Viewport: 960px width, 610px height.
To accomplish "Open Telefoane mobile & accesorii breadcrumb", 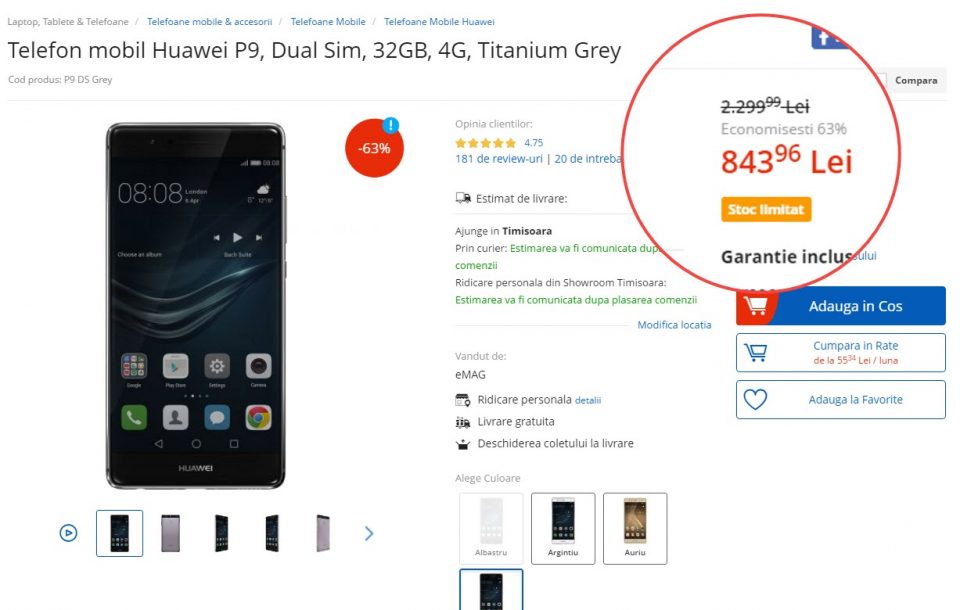I will 209,21.
